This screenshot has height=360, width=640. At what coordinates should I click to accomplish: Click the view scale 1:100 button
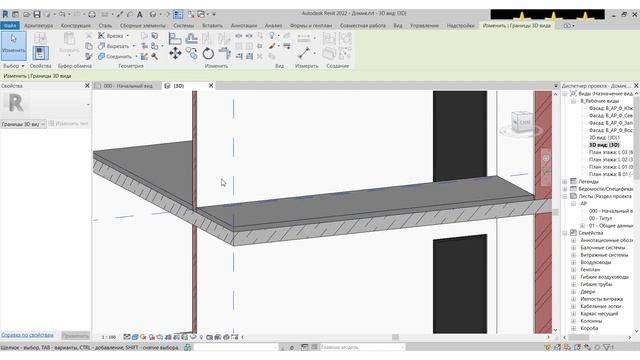coord(109,337)
